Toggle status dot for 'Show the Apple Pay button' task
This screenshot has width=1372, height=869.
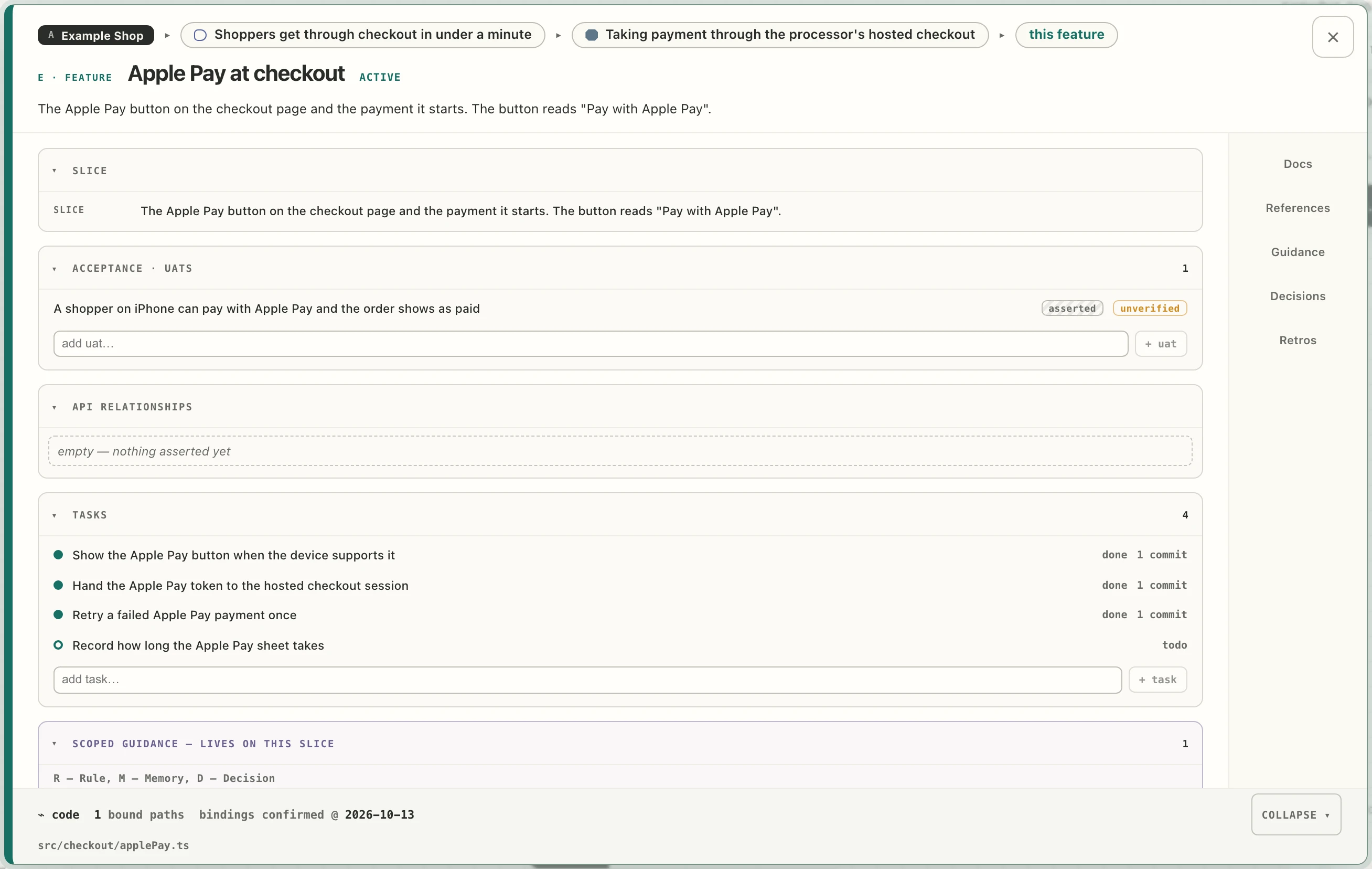point(58,555)
